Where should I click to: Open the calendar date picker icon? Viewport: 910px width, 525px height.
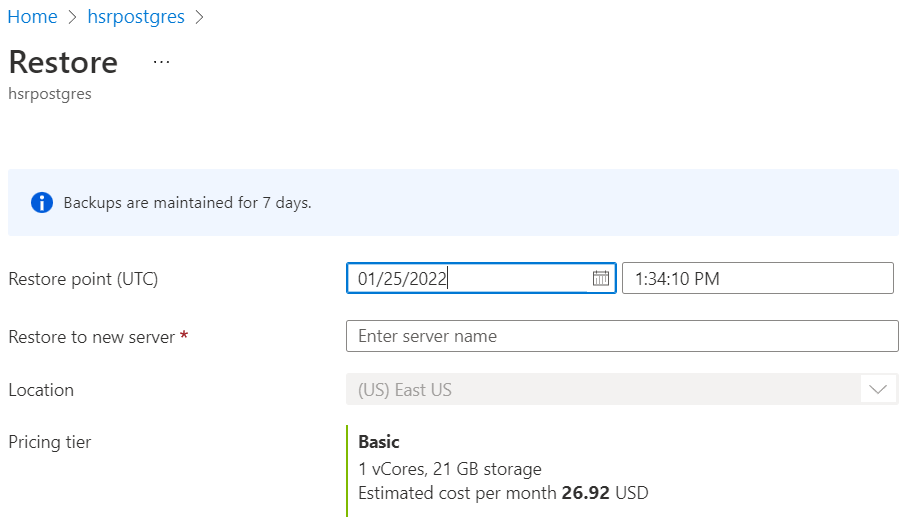[601, 278]
